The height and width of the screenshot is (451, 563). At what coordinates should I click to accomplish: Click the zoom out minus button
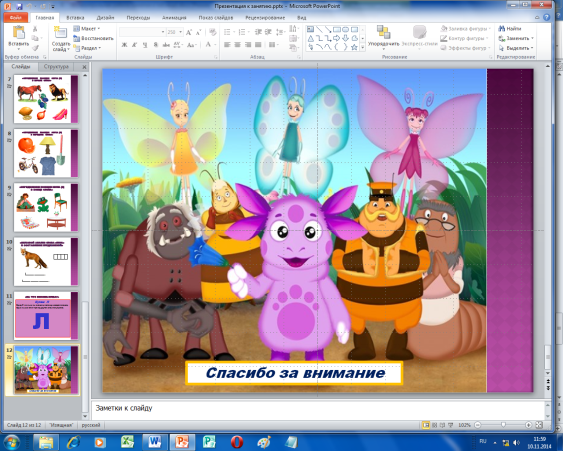(478, 425)
